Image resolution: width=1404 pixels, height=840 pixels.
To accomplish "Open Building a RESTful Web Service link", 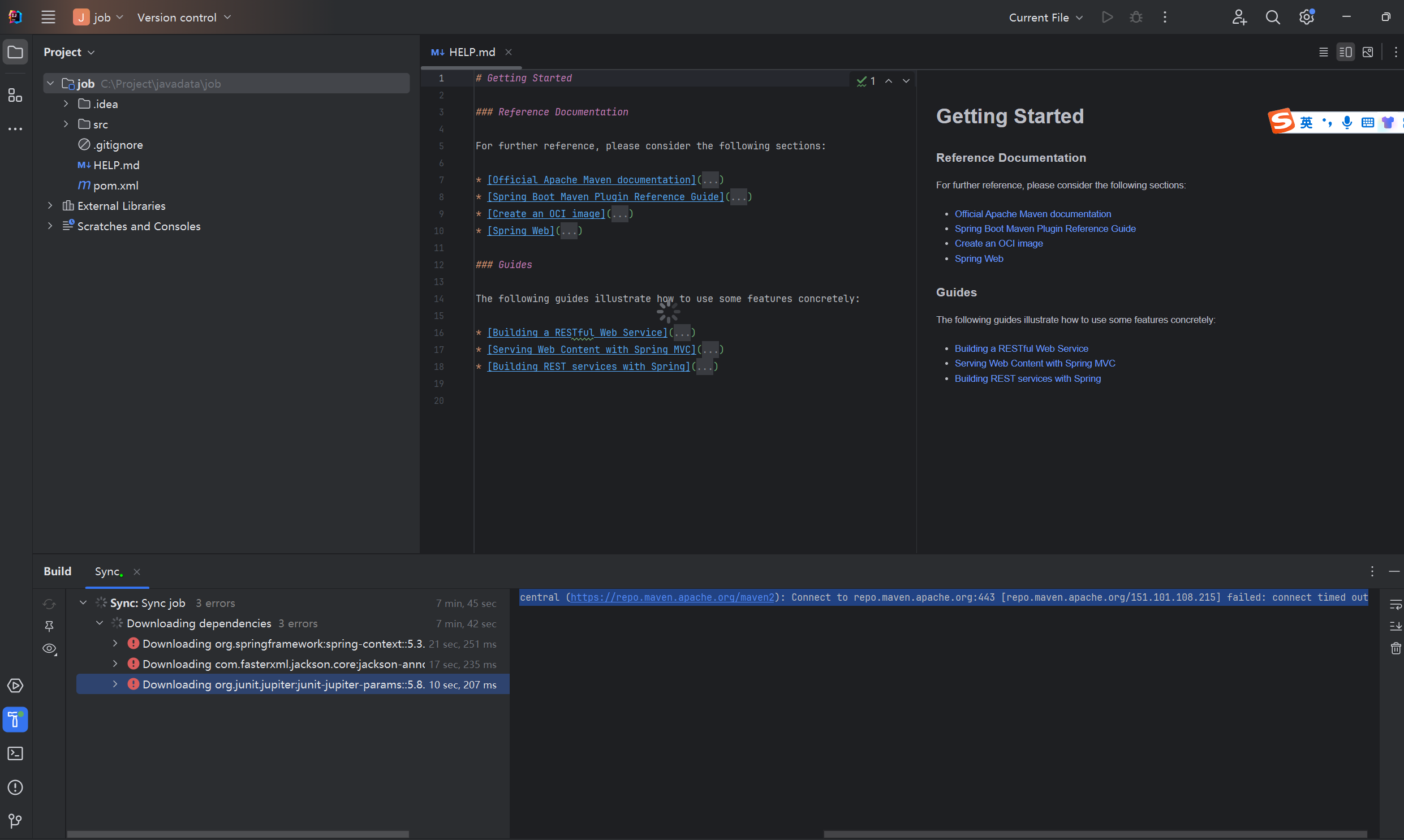I will click(x=1022, y=348).
